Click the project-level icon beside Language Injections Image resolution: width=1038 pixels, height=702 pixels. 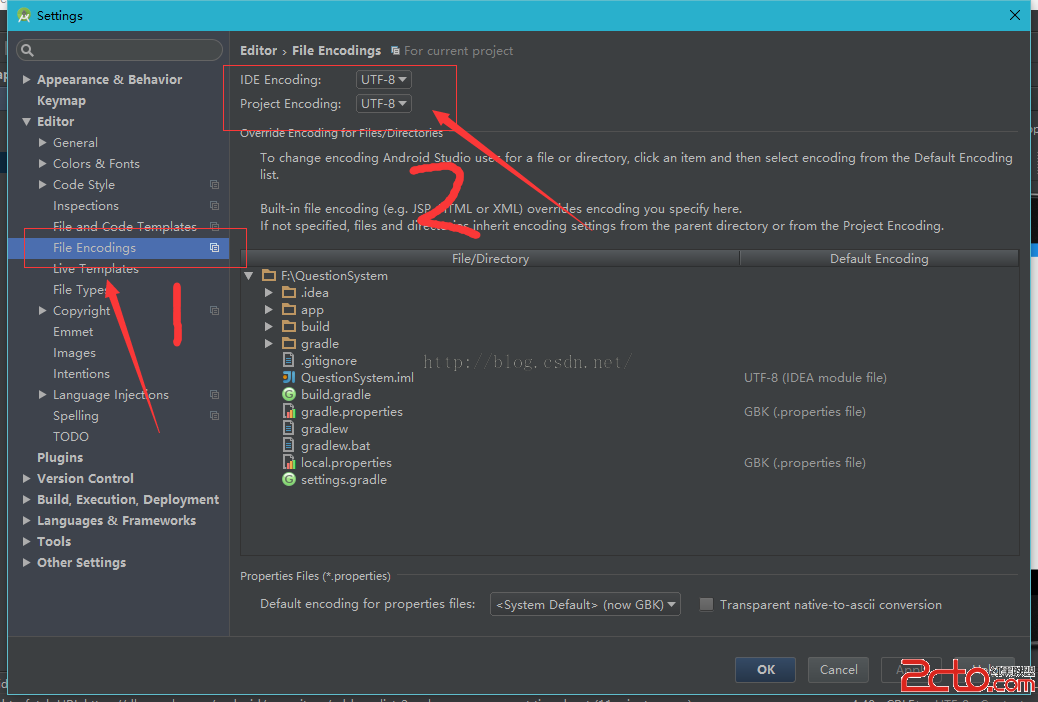214,395
